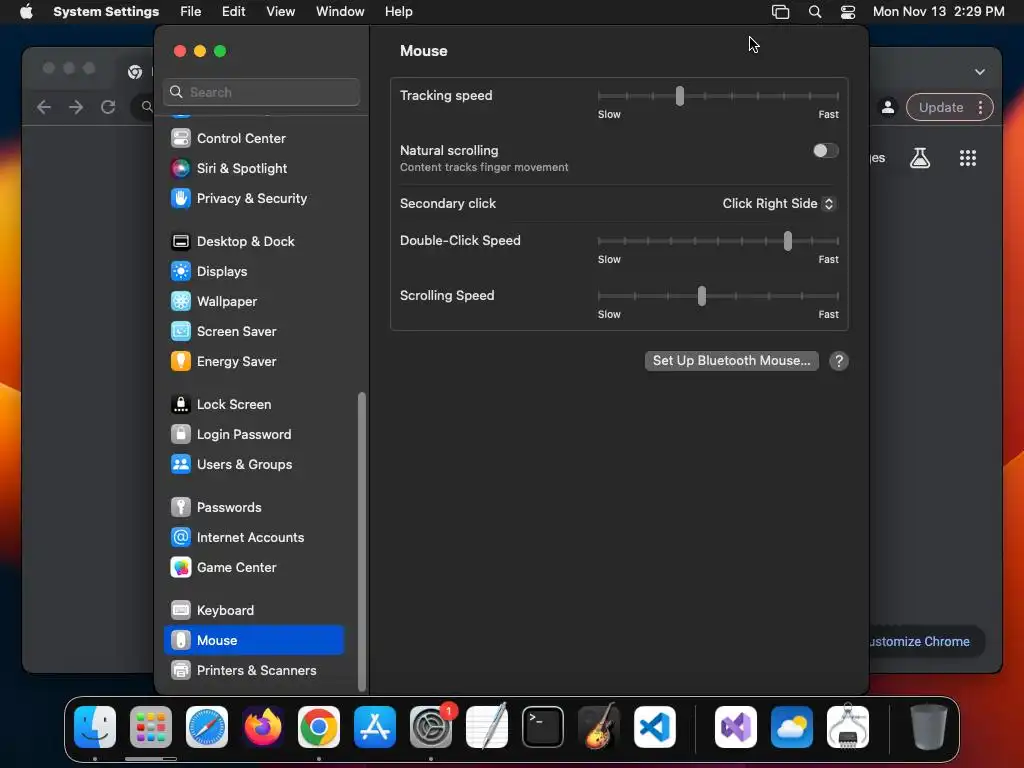Open Secondary click dropdown
Image resolution: width=1024 pixels, height=768 pixels.
pyautogui.click(x=779, y=204)
